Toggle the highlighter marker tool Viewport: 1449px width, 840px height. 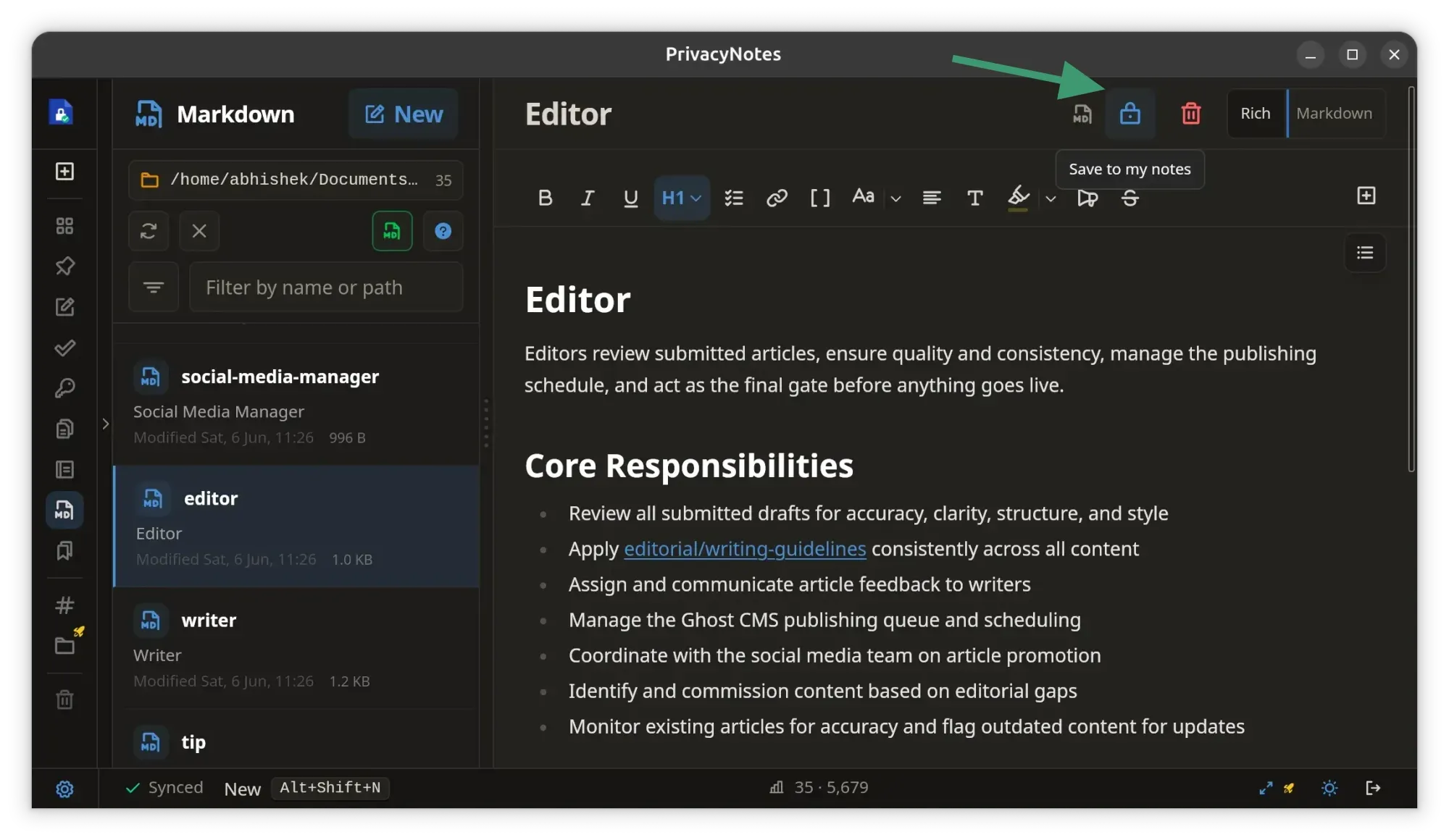pyautogui.click(x=1018, y=198)
